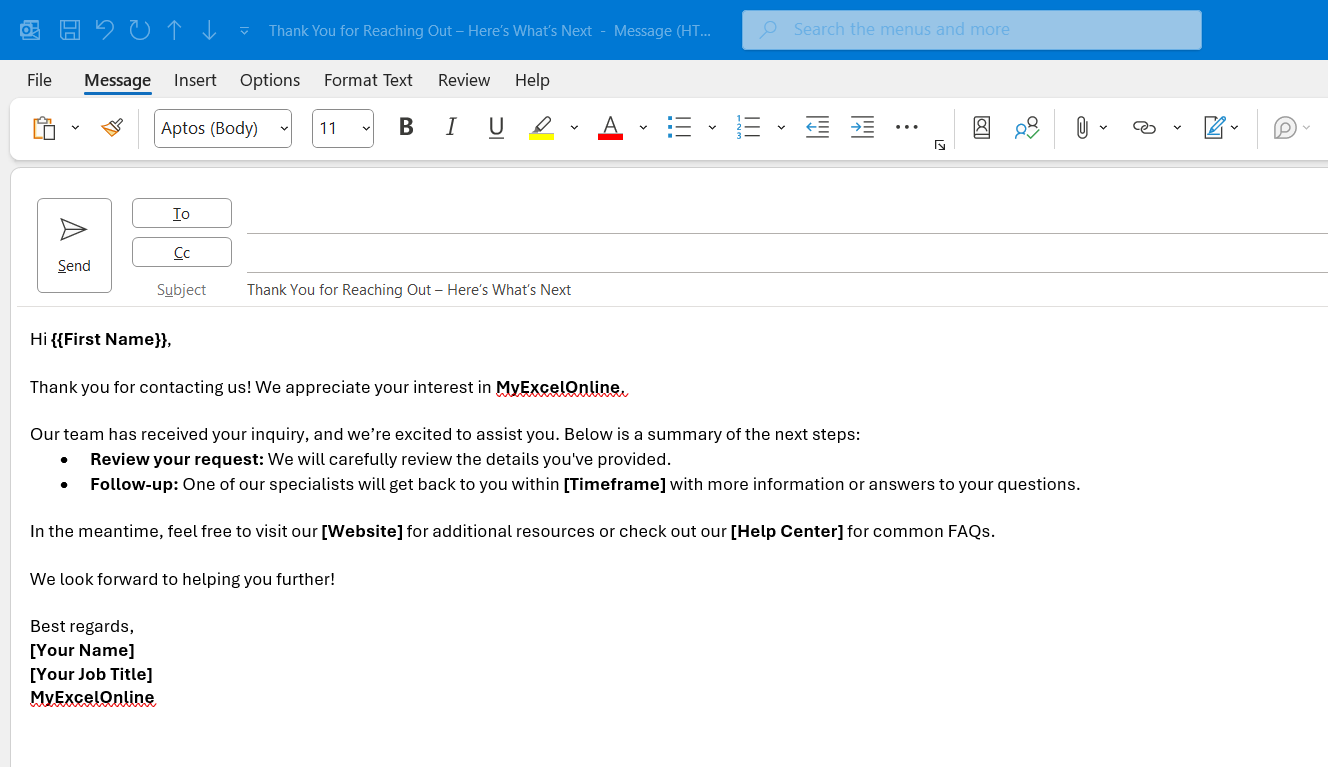This screenshot has width=1328, height=767.
Task: Click the Subject field text
Action: click(x=409, y=290)
